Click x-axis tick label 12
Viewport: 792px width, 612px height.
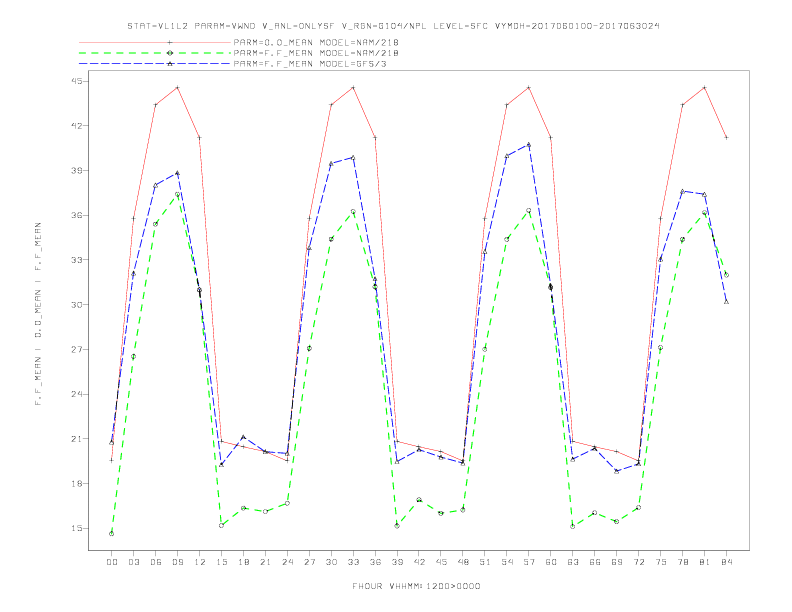pyautogui.click(x=200, y=562)
